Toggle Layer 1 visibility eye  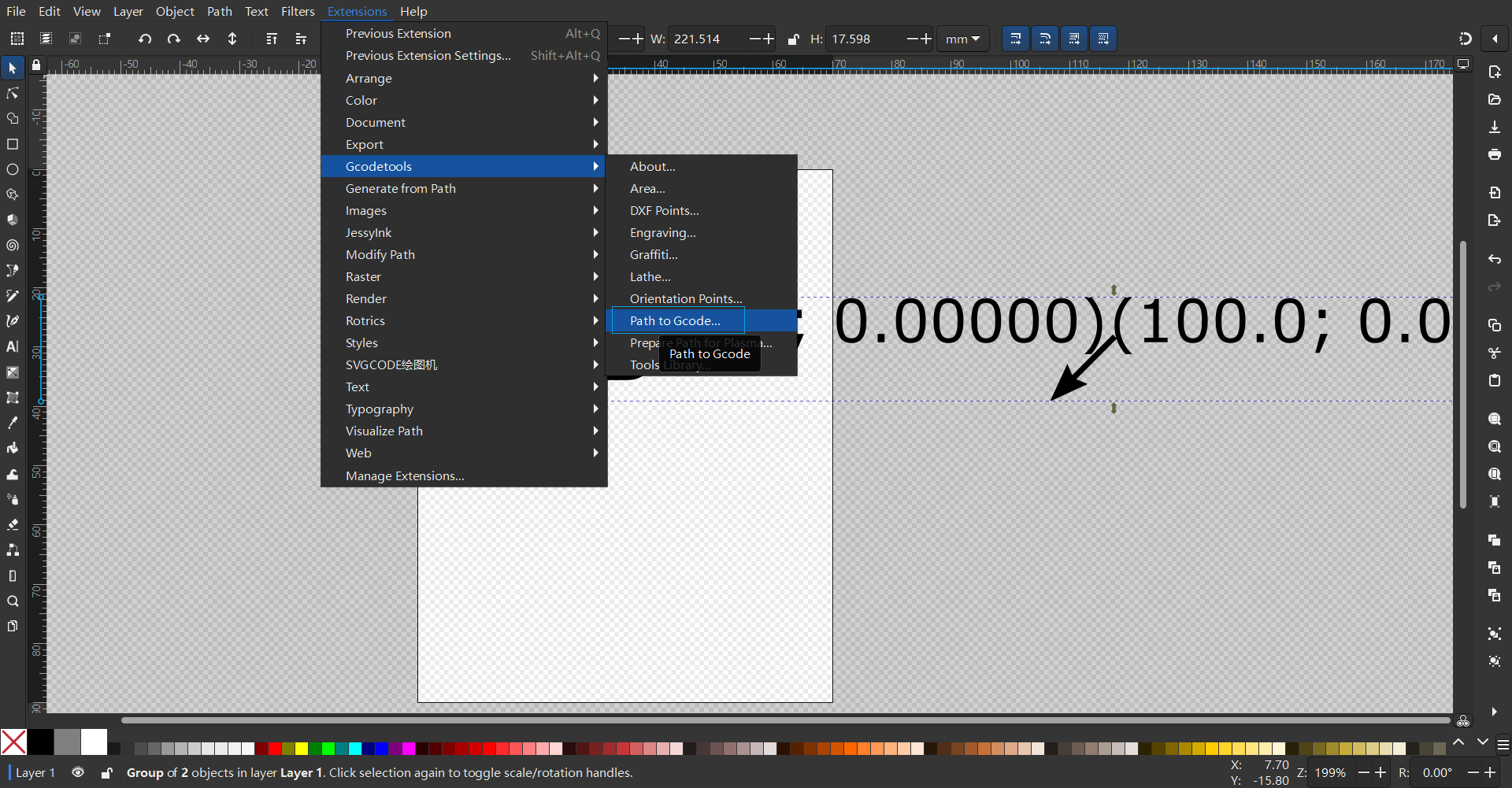(78, 772)
